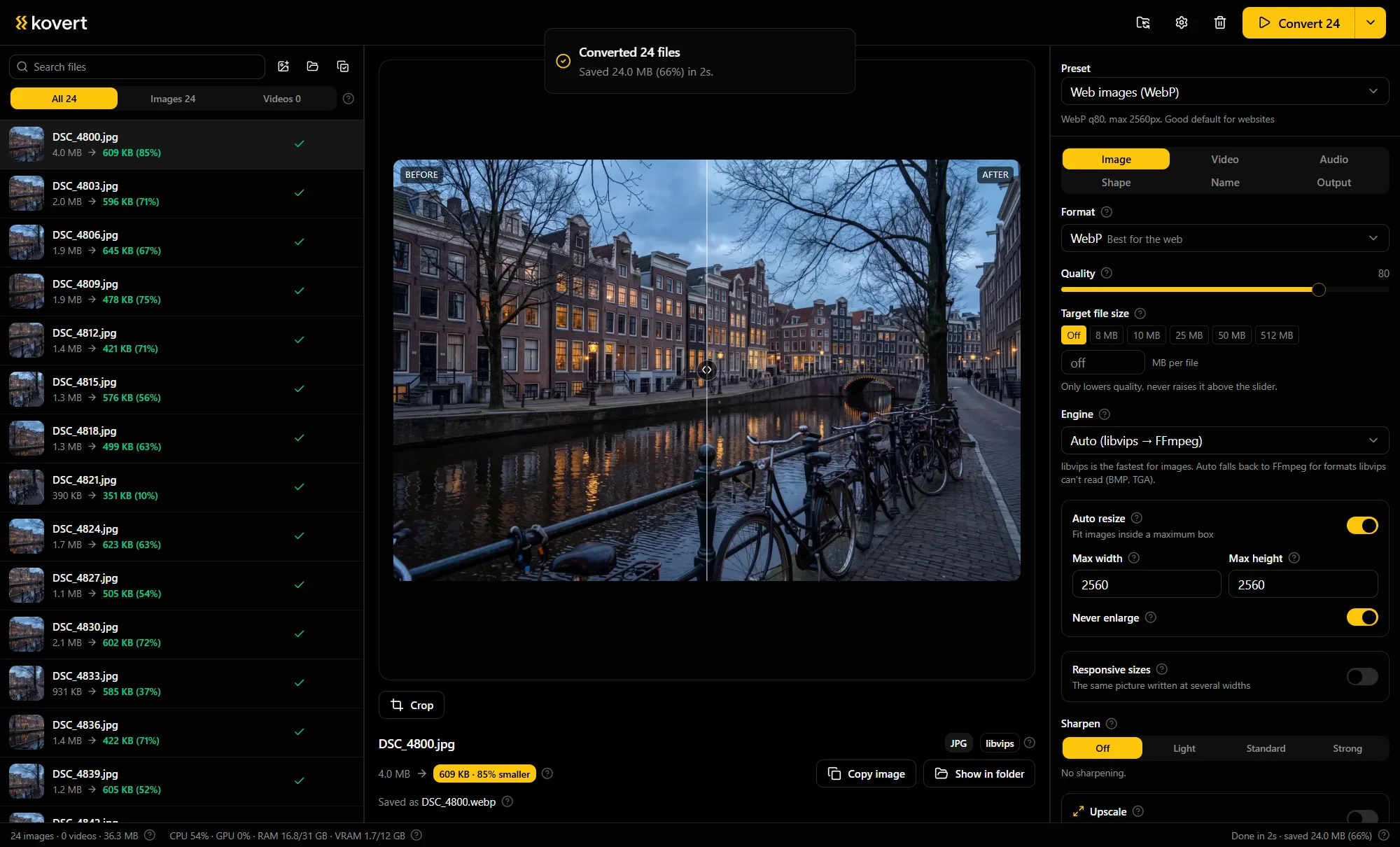Open the Preset dropdown Web images (WebP)
The width and height of the screenshot is (1400, 847).
pos(1225,92)
